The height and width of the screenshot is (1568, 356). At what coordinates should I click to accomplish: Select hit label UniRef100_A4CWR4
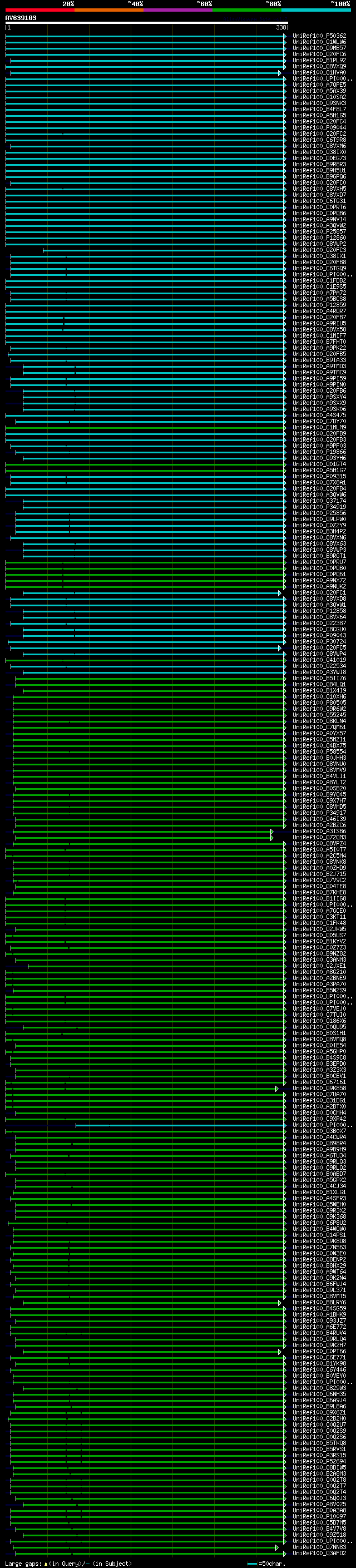(x=319, y=1137)
